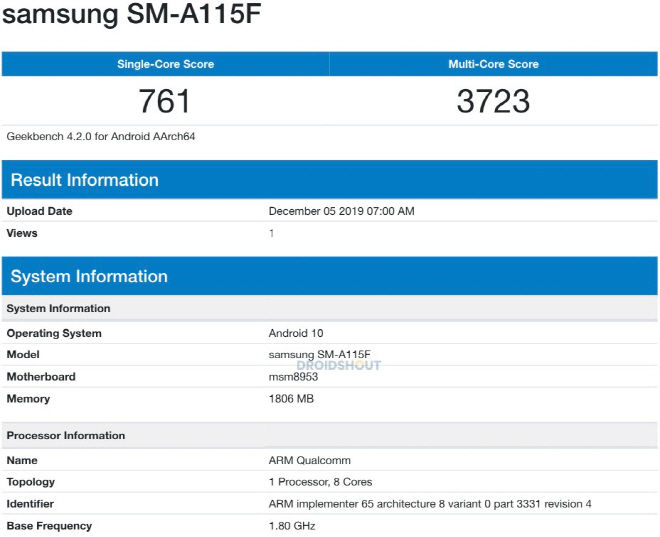Click the Views count value 1
This screenshot has width=660, height=537.
pyautogui.click(x=271, y=233)
